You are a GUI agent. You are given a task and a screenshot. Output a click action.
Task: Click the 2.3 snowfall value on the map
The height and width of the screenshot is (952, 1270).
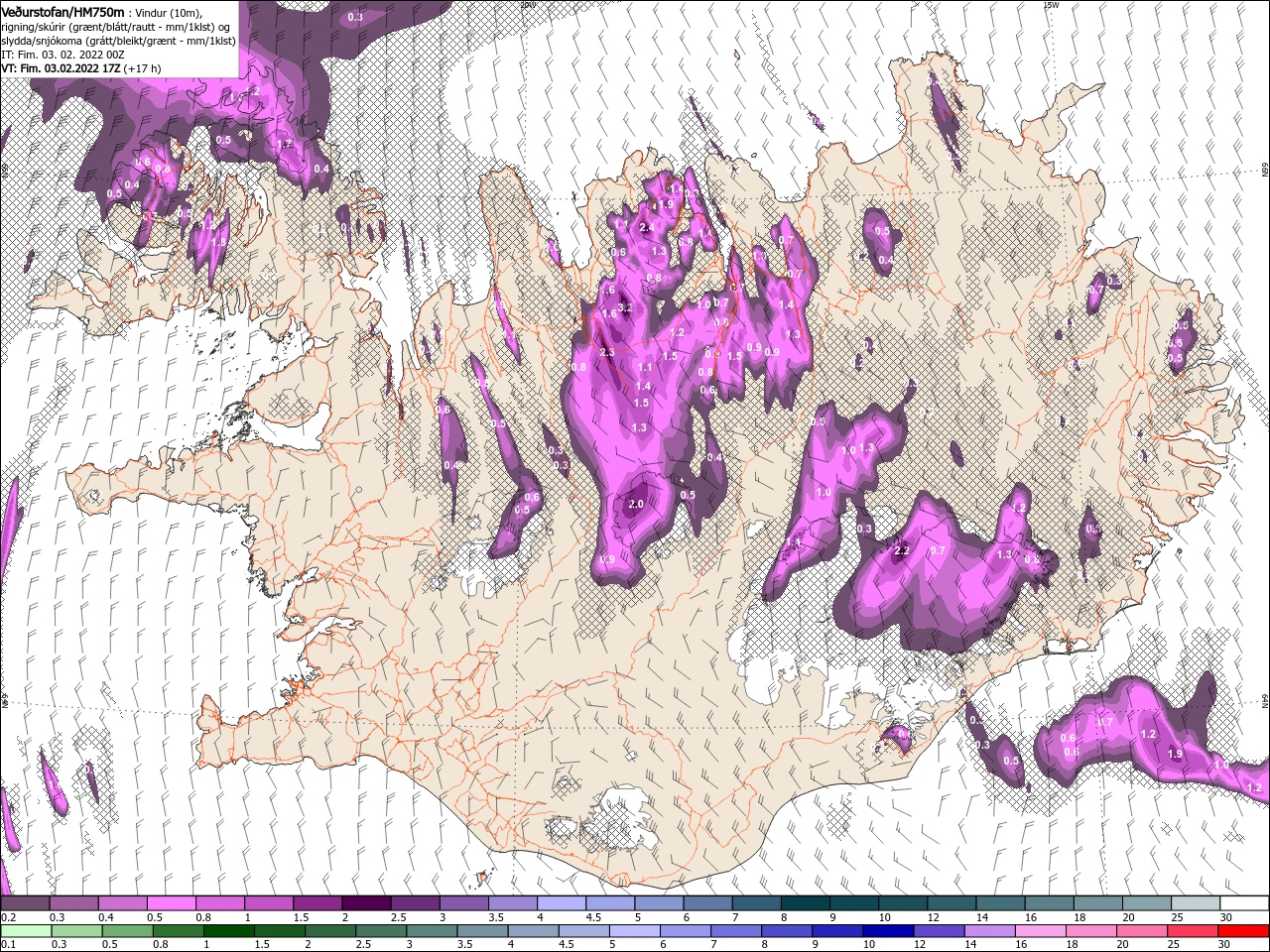(607, 352)
